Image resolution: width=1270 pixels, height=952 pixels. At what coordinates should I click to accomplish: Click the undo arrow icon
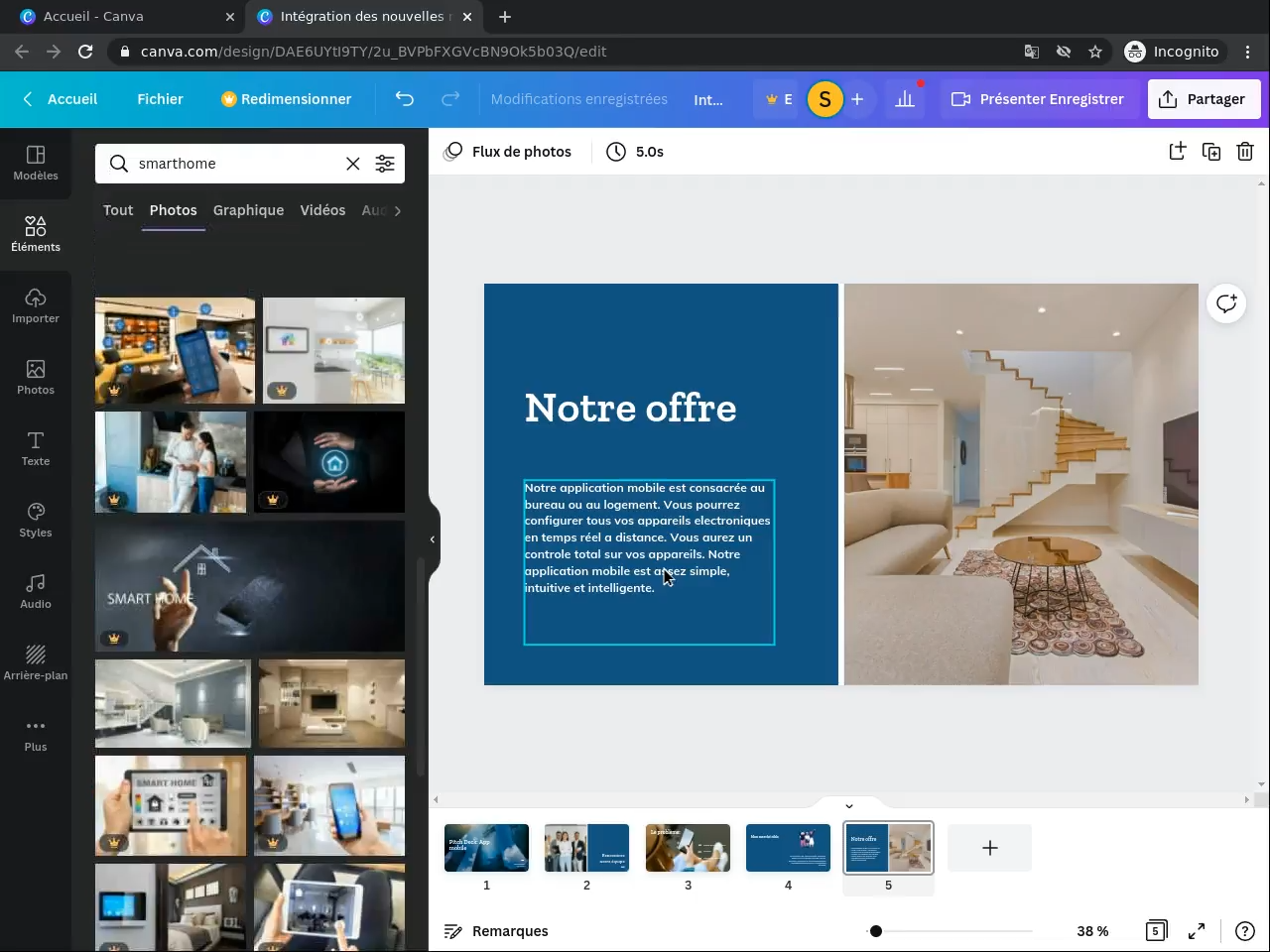(x=404, y=99)
